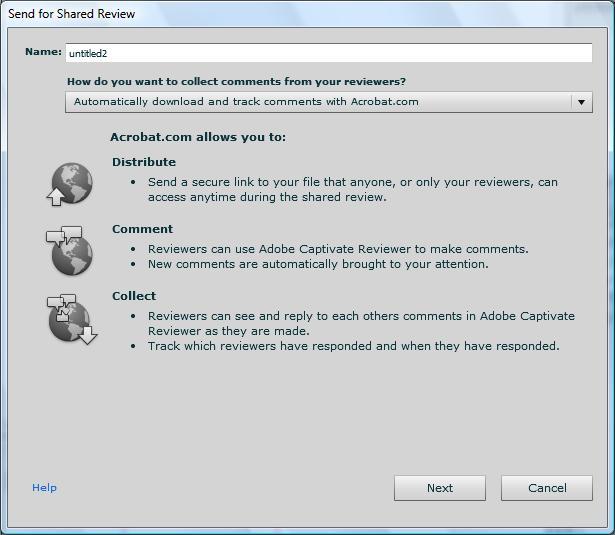Screen dimensions: 615x535
Task: Click the Name input field containing untitled2
Action: [329, 53]
